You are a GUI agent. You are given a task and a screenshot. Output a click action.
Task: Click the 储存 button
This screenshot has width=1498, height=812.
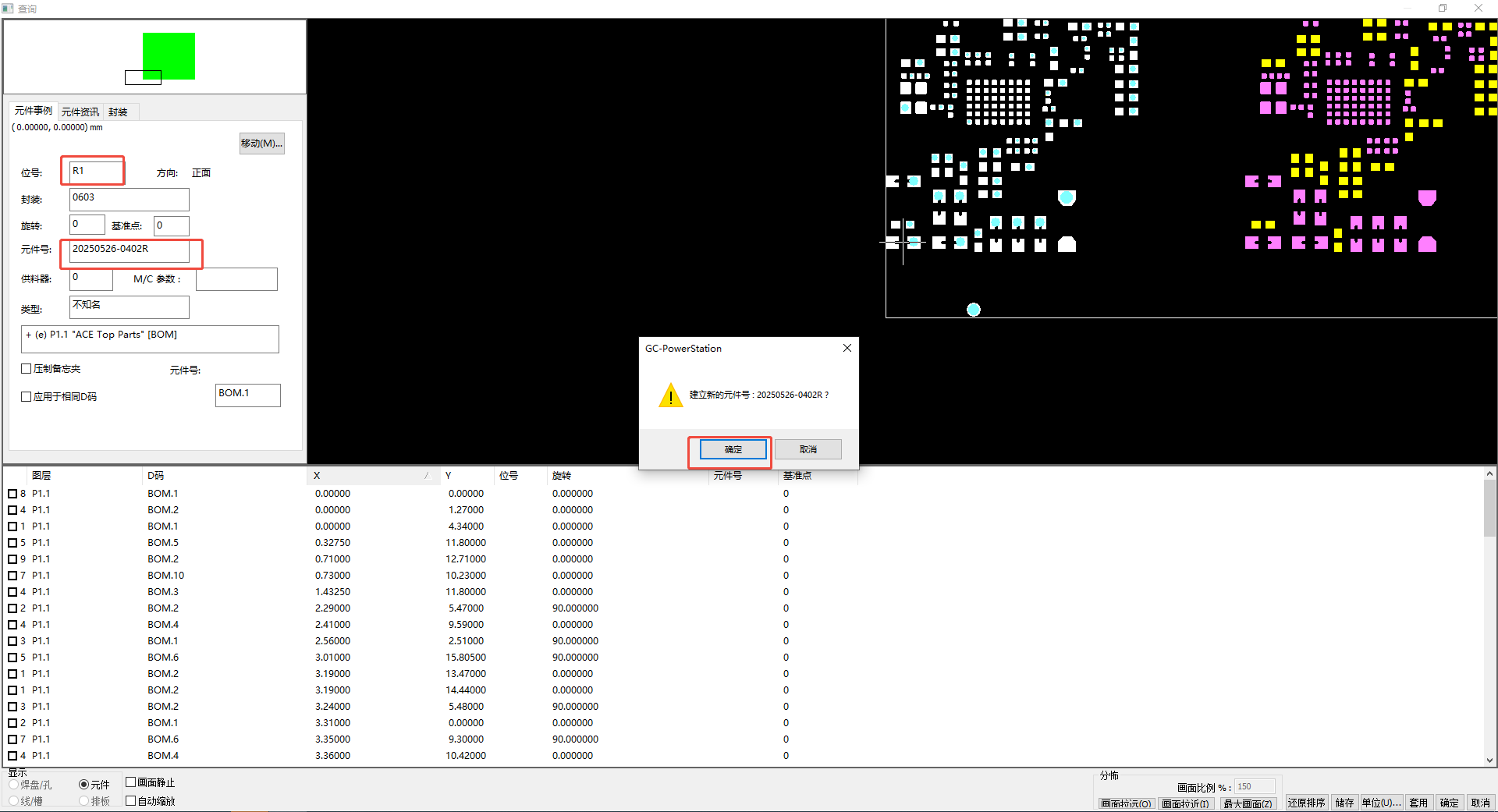[x=1344, y=803]
